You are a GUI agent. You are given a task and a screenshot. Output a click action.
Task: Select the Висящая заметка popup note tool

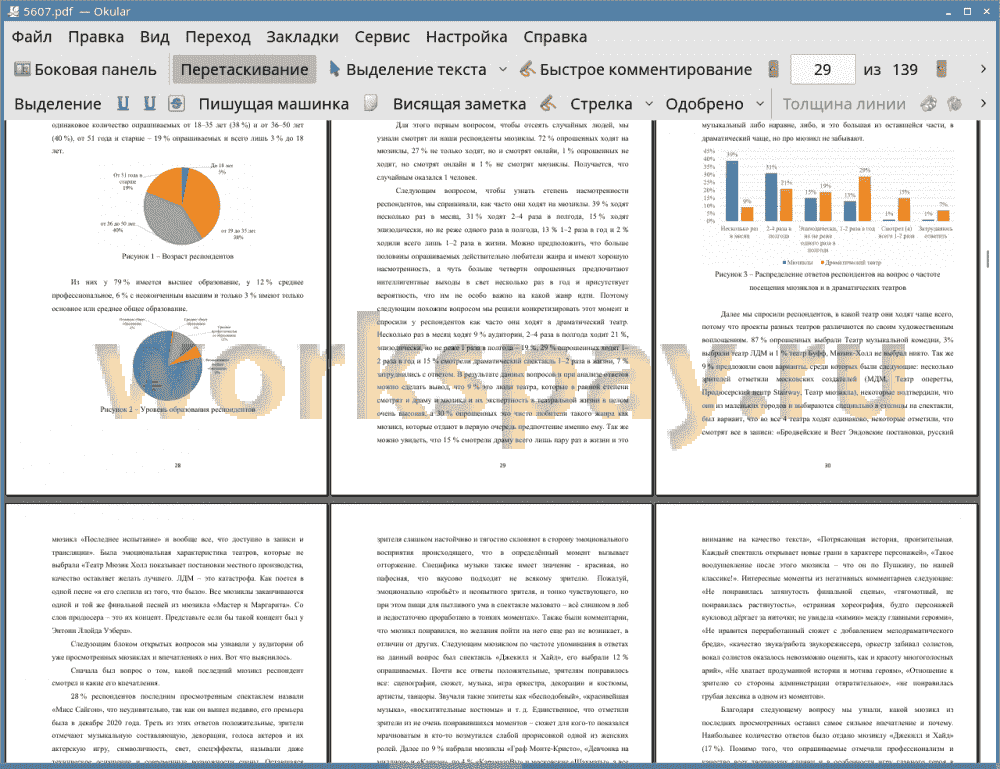coord(459,104)
